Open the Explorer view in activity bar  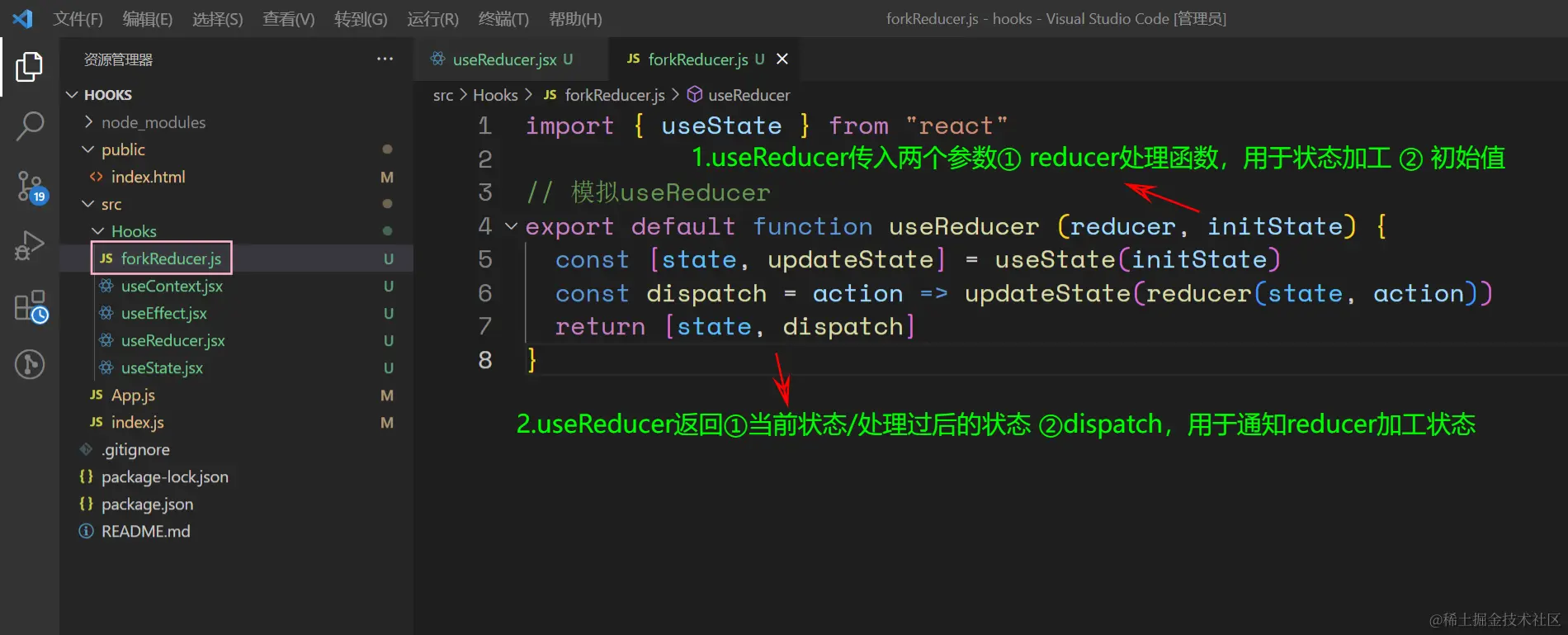pos(30,67)
